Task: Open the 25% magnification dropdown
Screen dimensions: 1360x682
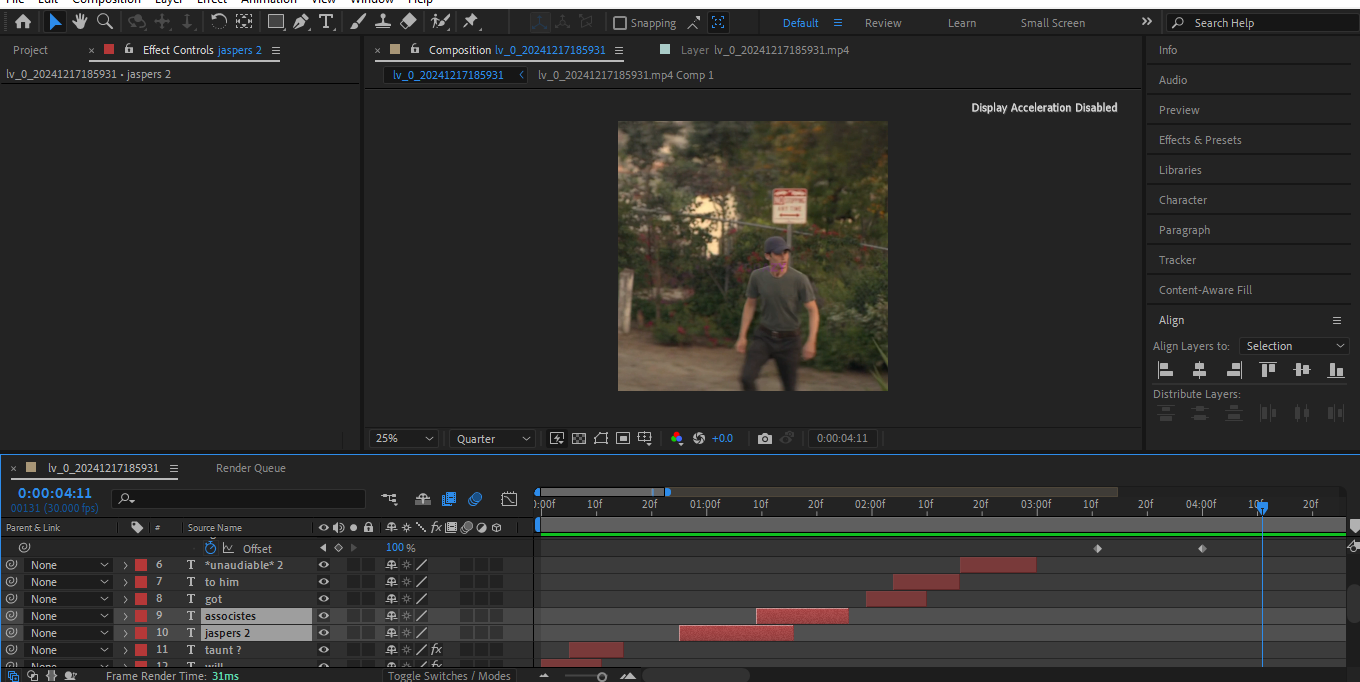Action: click(x=404, y=438)
